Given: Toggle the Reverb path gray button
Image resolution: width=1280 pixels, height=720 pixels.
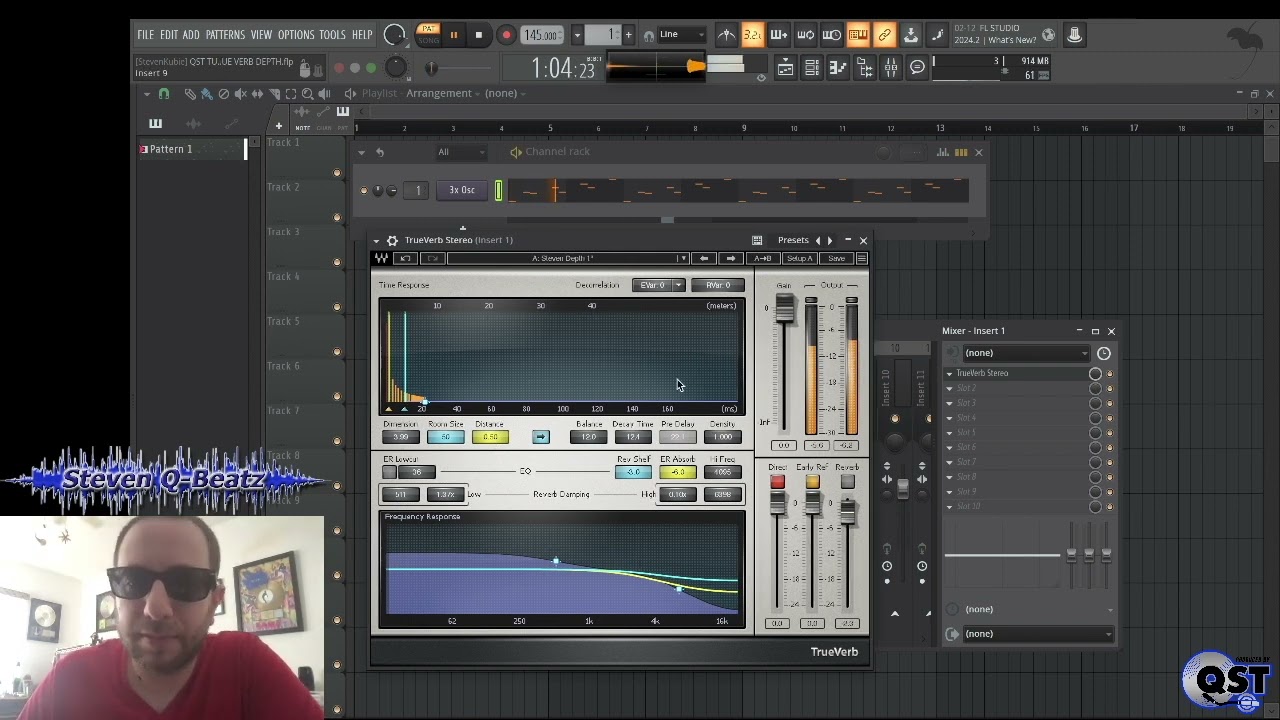Looking at the screenshot, I should [x=847, y=482].
